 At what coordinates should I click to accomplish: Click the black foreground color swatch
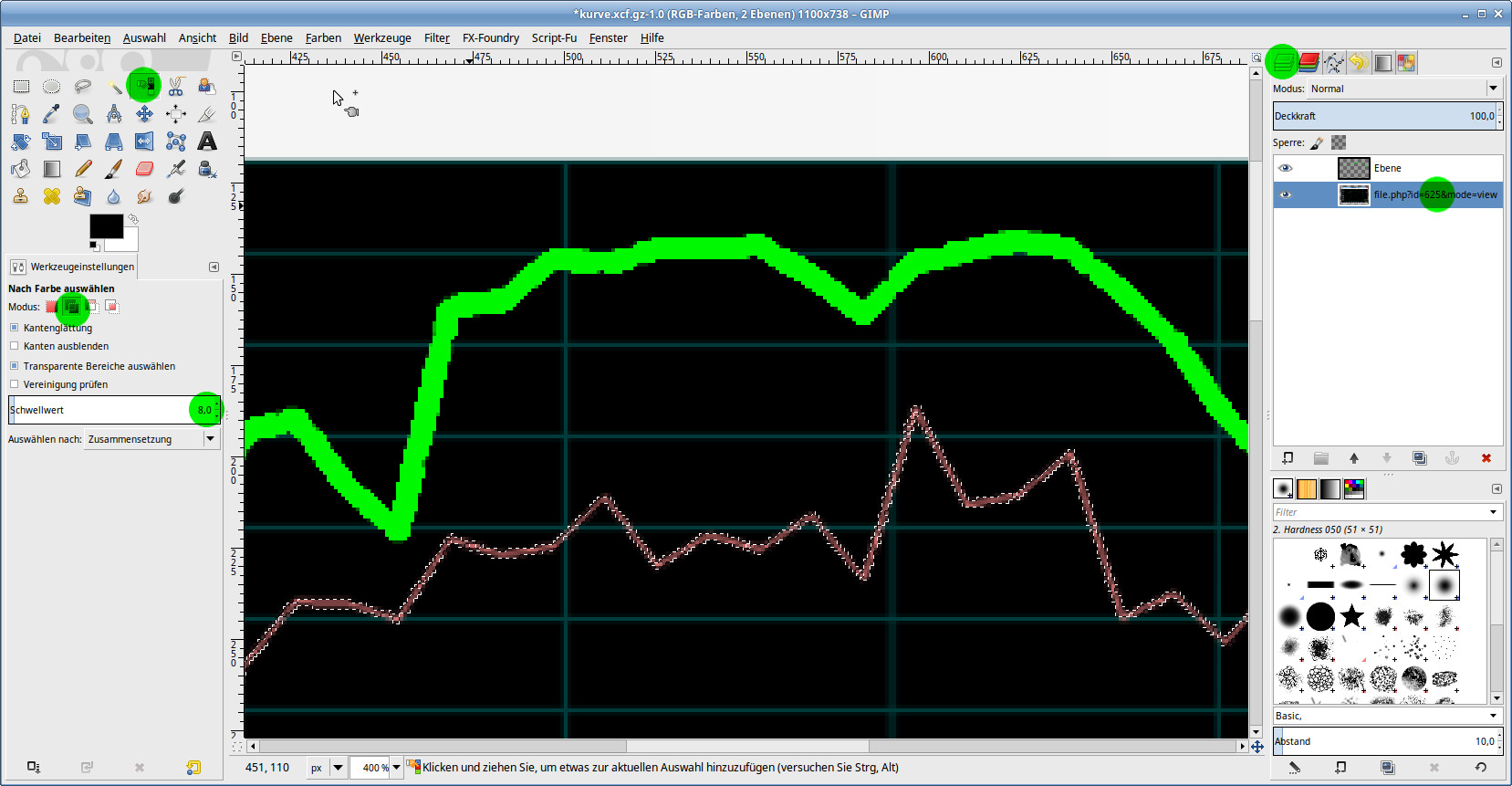pos(106,226)
